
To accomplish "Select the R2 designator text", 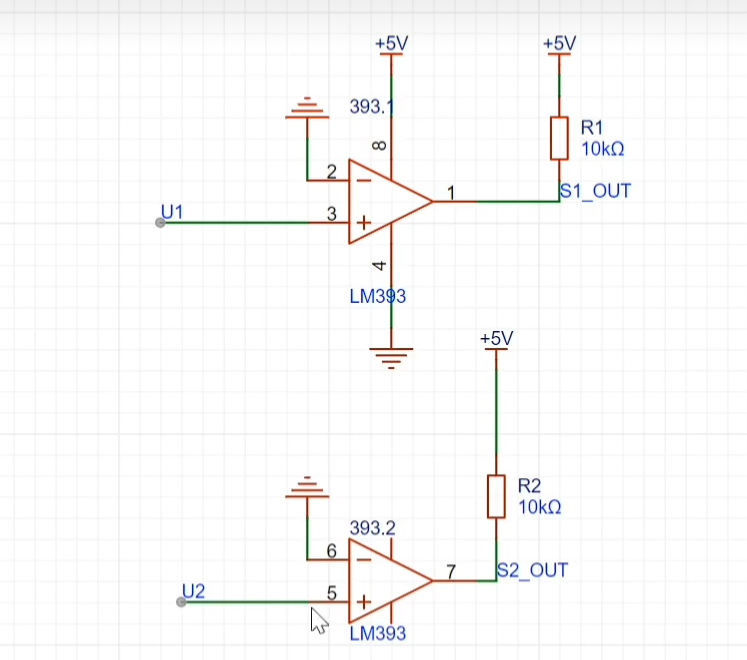I will click(x=529, y=486).
